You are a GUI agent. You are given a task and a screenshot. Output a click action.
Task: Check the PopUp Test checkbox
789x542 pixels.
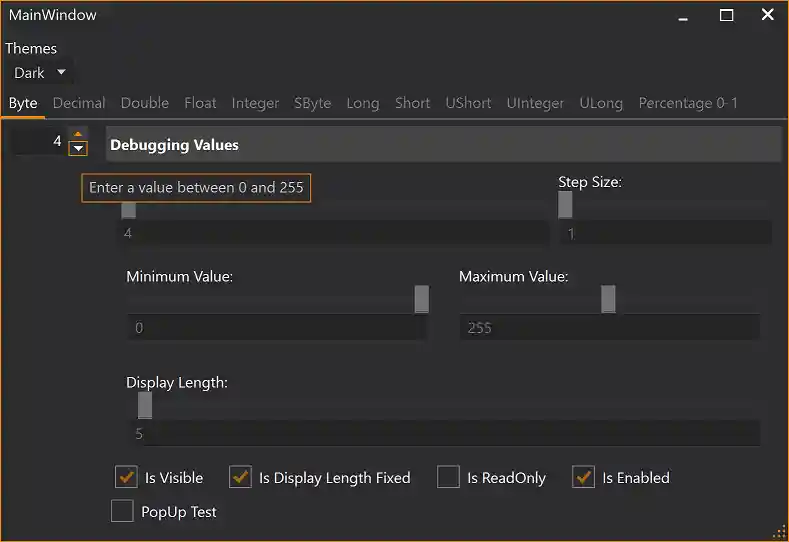click(x=122, y=511)
